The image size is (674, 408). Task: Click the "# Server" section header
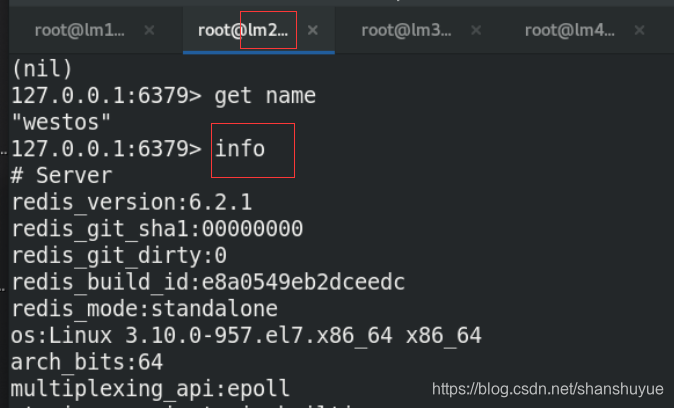[x=61, y=175]
